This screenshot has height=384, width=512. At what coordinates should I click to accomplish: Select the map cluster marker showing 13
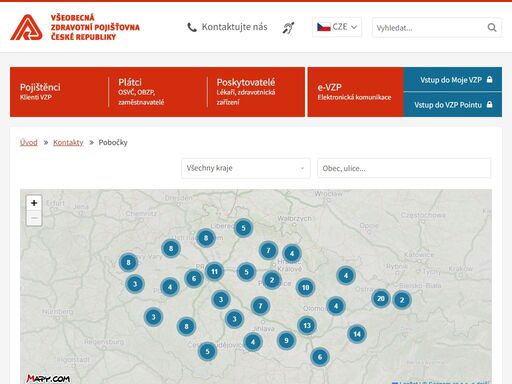(x=307, y=325)
